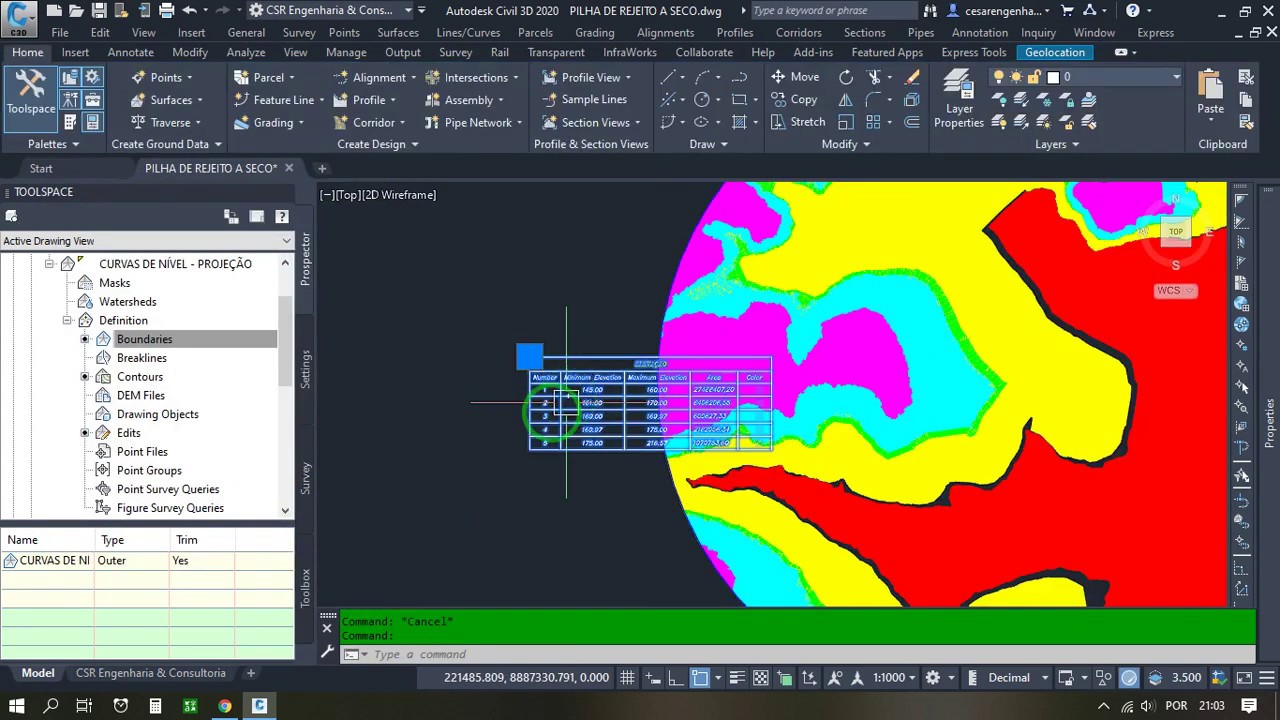Viewport: 1280px width, 720px height.
Task: Click the ViewCube TOP face
Action: 1176,232
